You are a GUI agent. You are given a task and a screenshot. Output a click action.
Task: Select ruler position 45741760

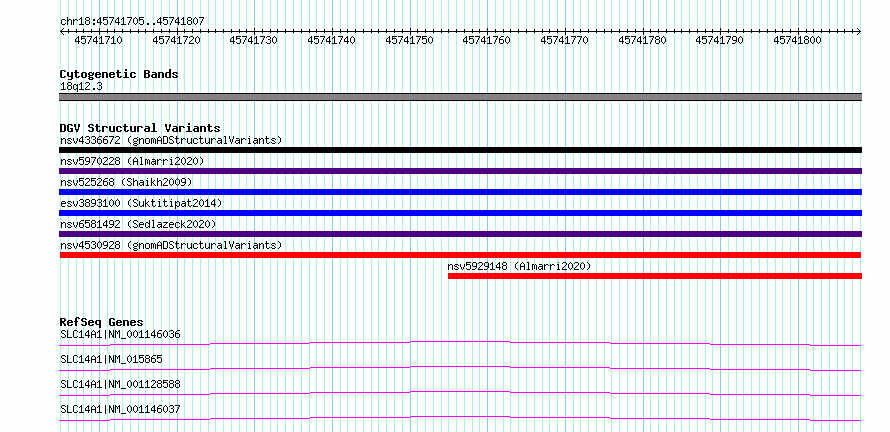[486, 40]
